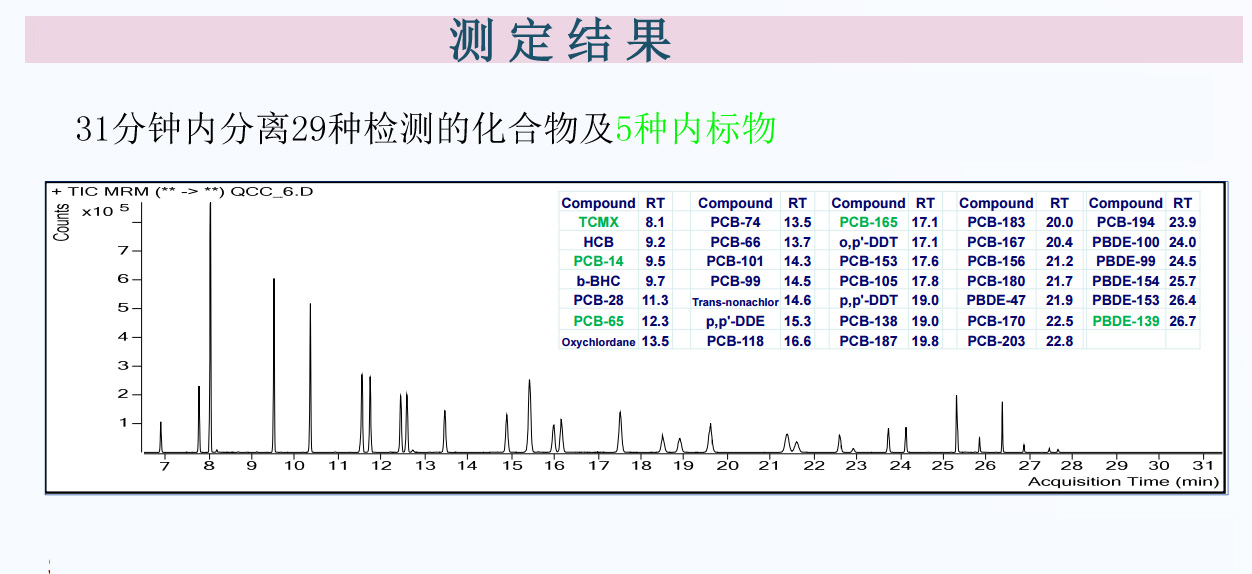Click the PBDE-47 compound cell
1252x574 pixels.
pyautogui.click(x=996, y=301)
